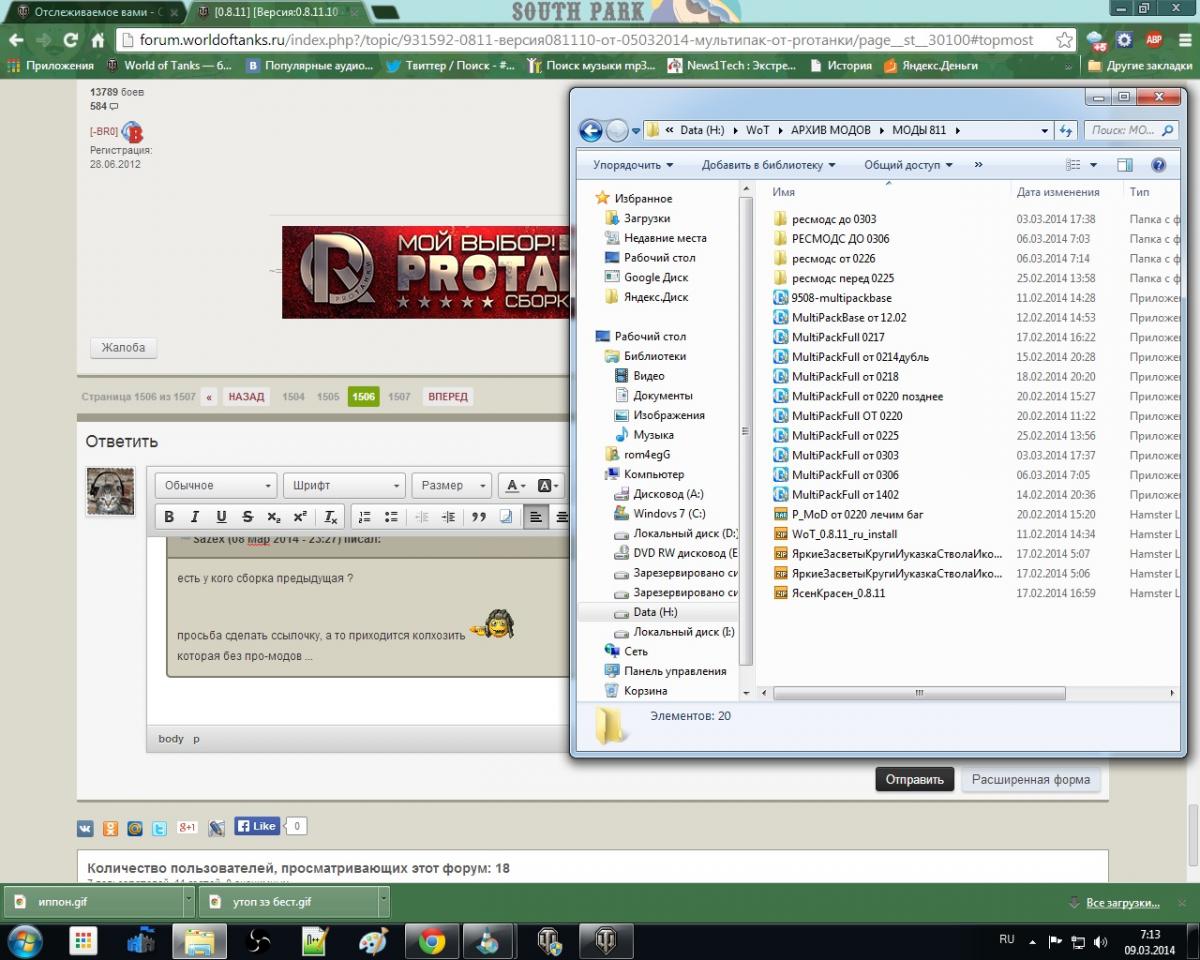Click the remove formatting icon
Image resolution: width=1200 pixels, height=960 pixels.
click(330, 517)
